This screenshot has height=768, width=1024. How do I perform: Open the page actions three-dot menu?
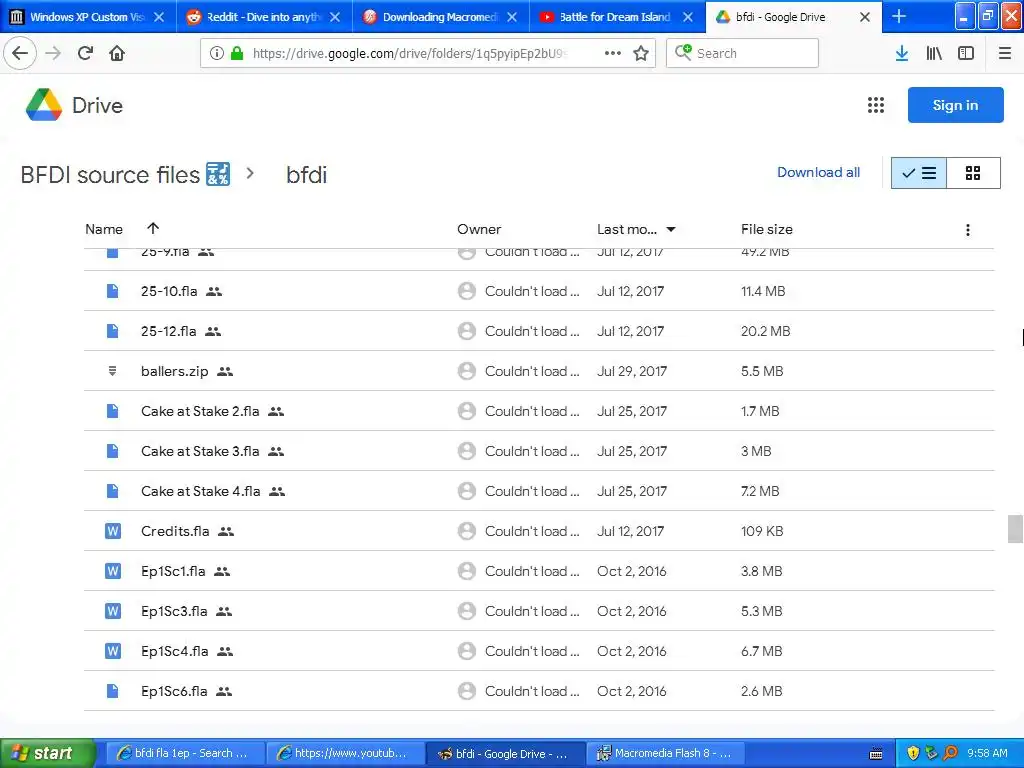click(x=613, y=53)
